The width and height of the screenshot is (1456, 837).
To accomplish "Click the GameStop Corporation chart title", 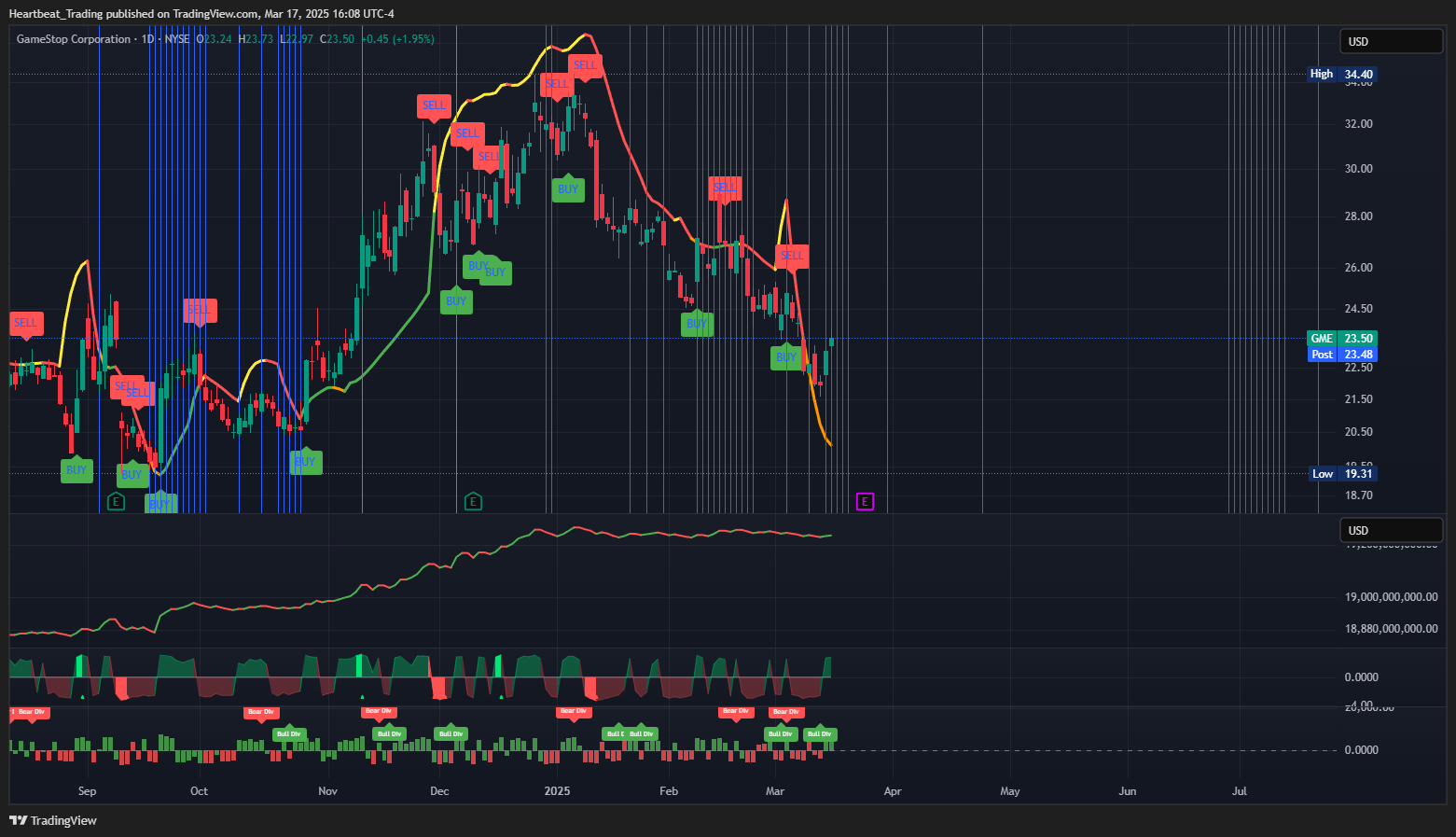I will pos(74,39).
